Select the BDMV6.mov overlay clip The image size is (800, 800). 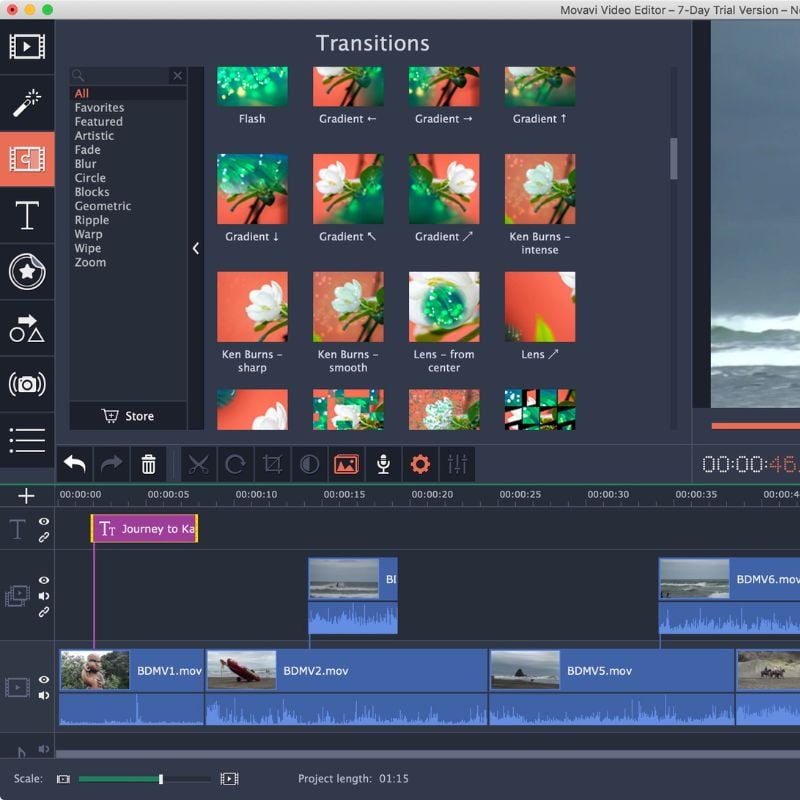[x=730, y=595]
